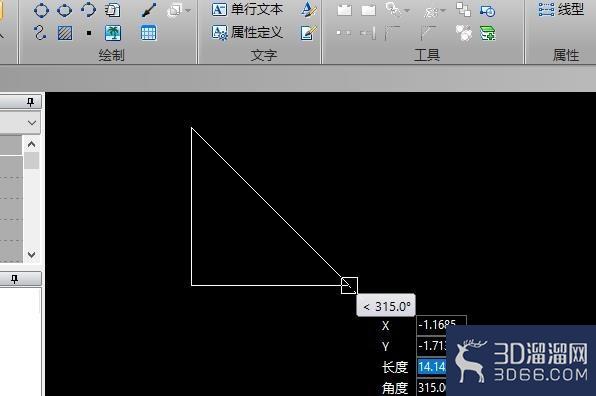Screen dimensions: 596x396
Task: Click the left panel scrollbar thumb
Action: click(x=32, y=160)
